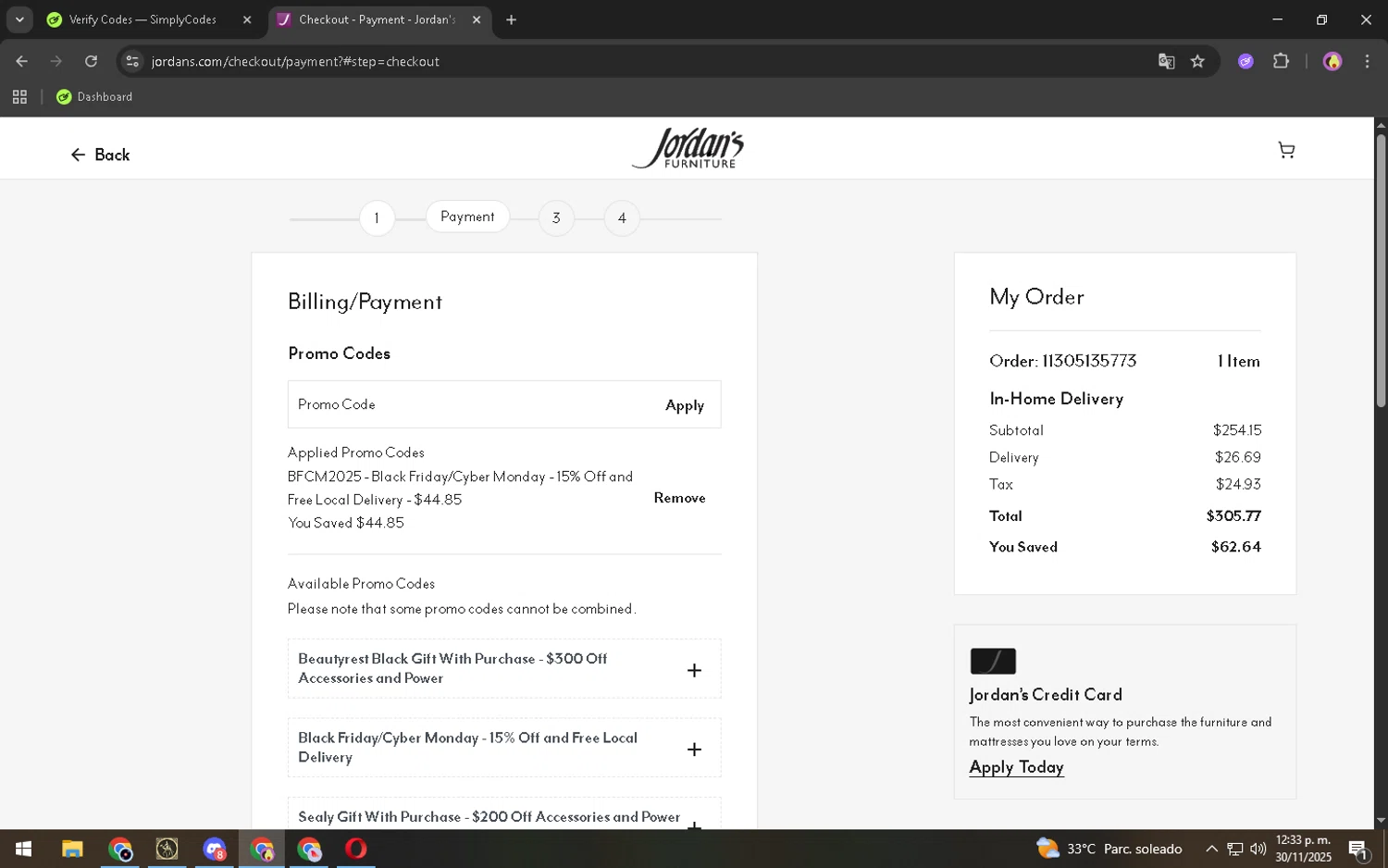Screen dimensions: 1388x868
Task: Click the Jordan's Credit Card image
Action: point(993,662)
